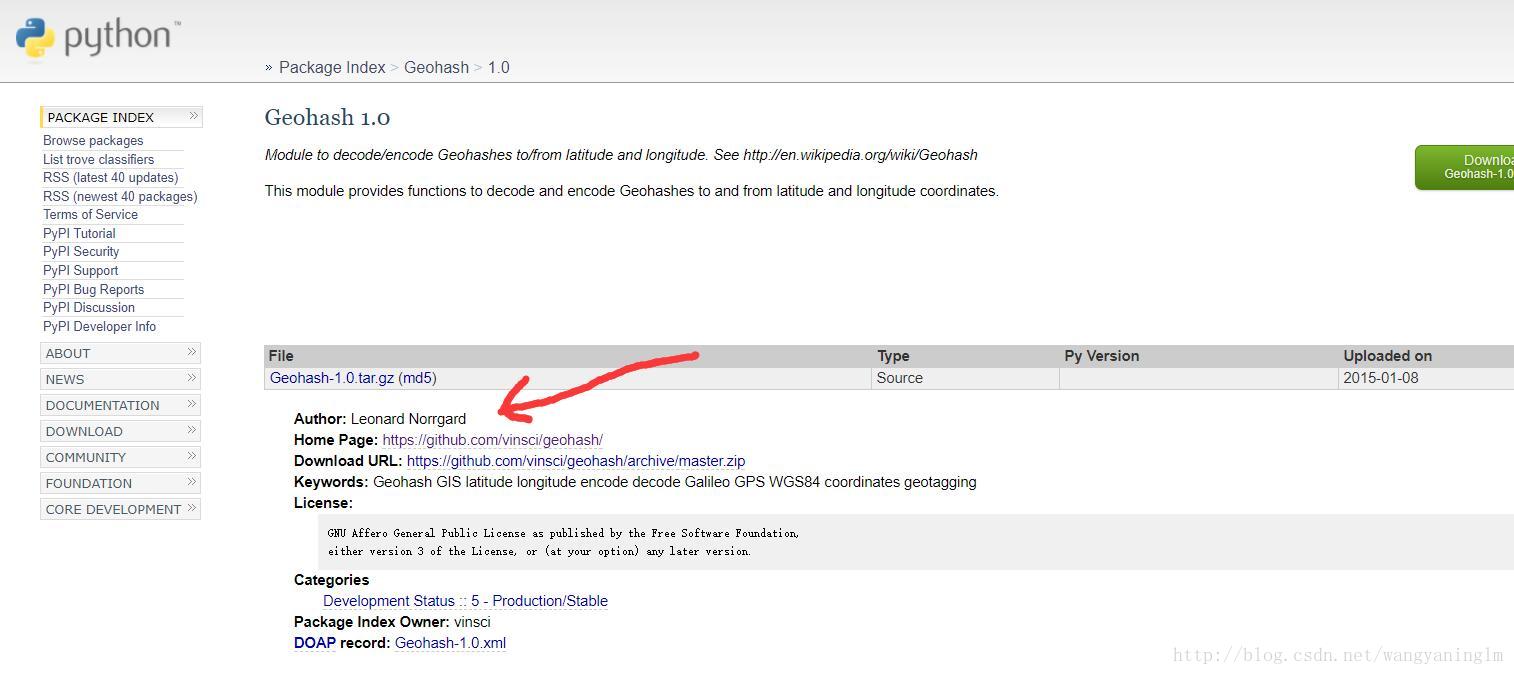Viewport: 1514px width, 675px height.
Task: Expand the PACKAGE INDEX chevron
Action: pyautogui.click(x=193, y=116)
